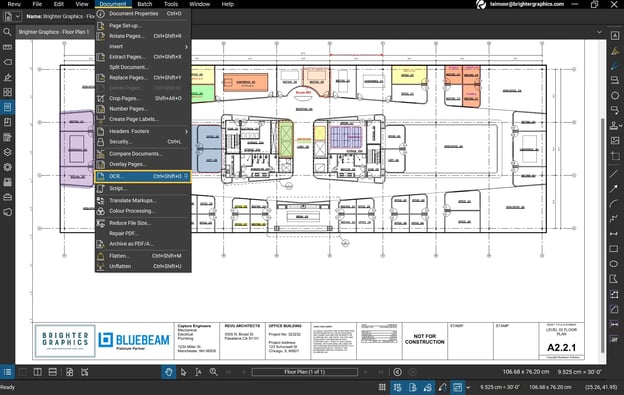
Task: Expand the tab list chevron at top right
Action: point(599,32)
